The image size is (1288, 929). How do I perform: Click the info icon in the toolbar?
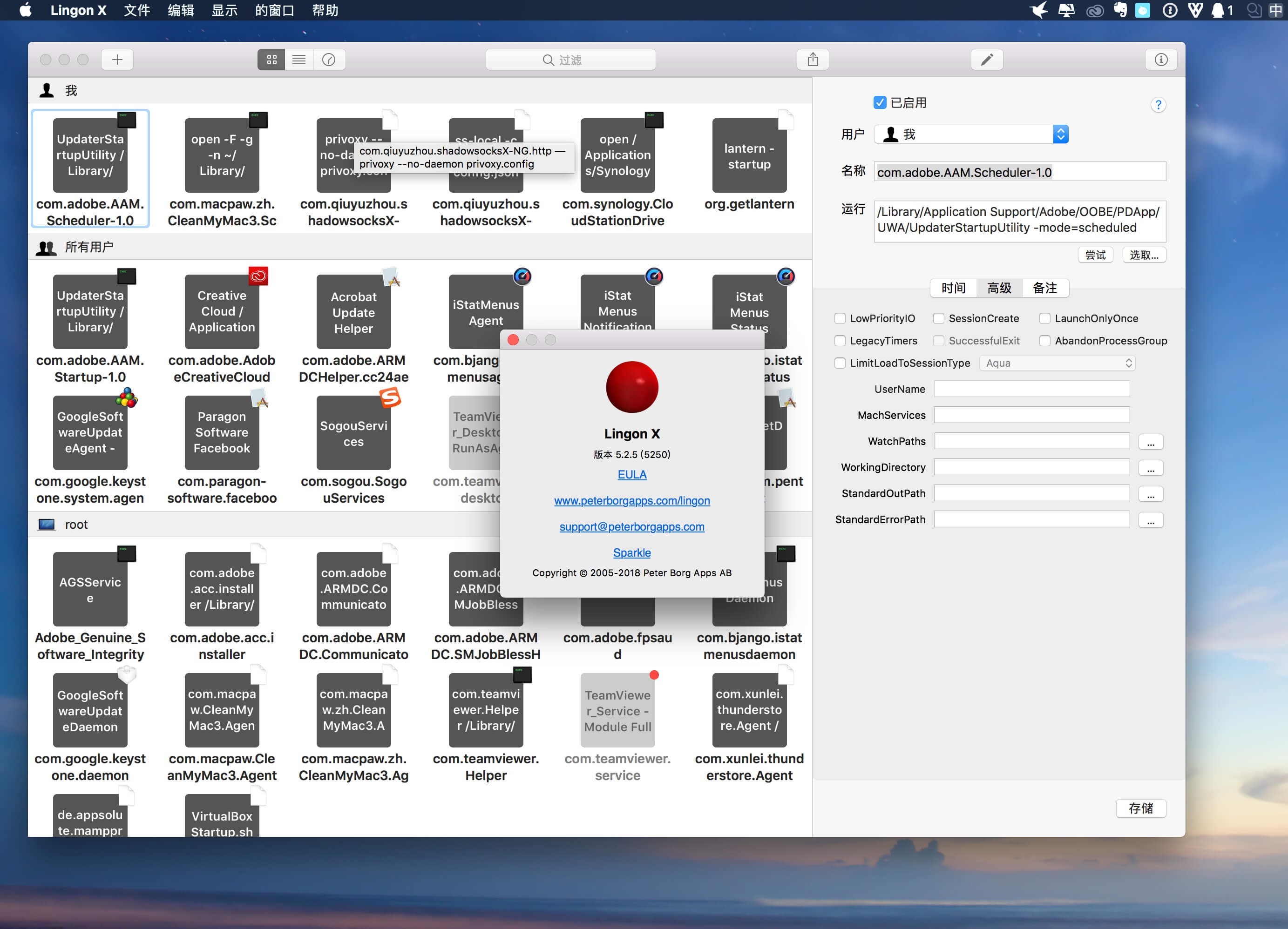coord(1161,60)
